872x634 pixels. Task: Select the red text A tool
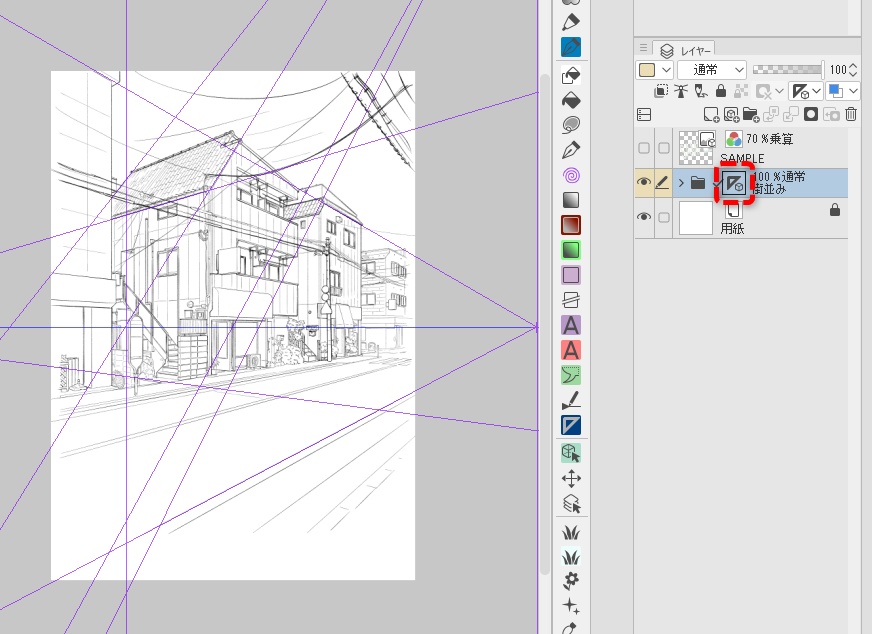[571, 350]
